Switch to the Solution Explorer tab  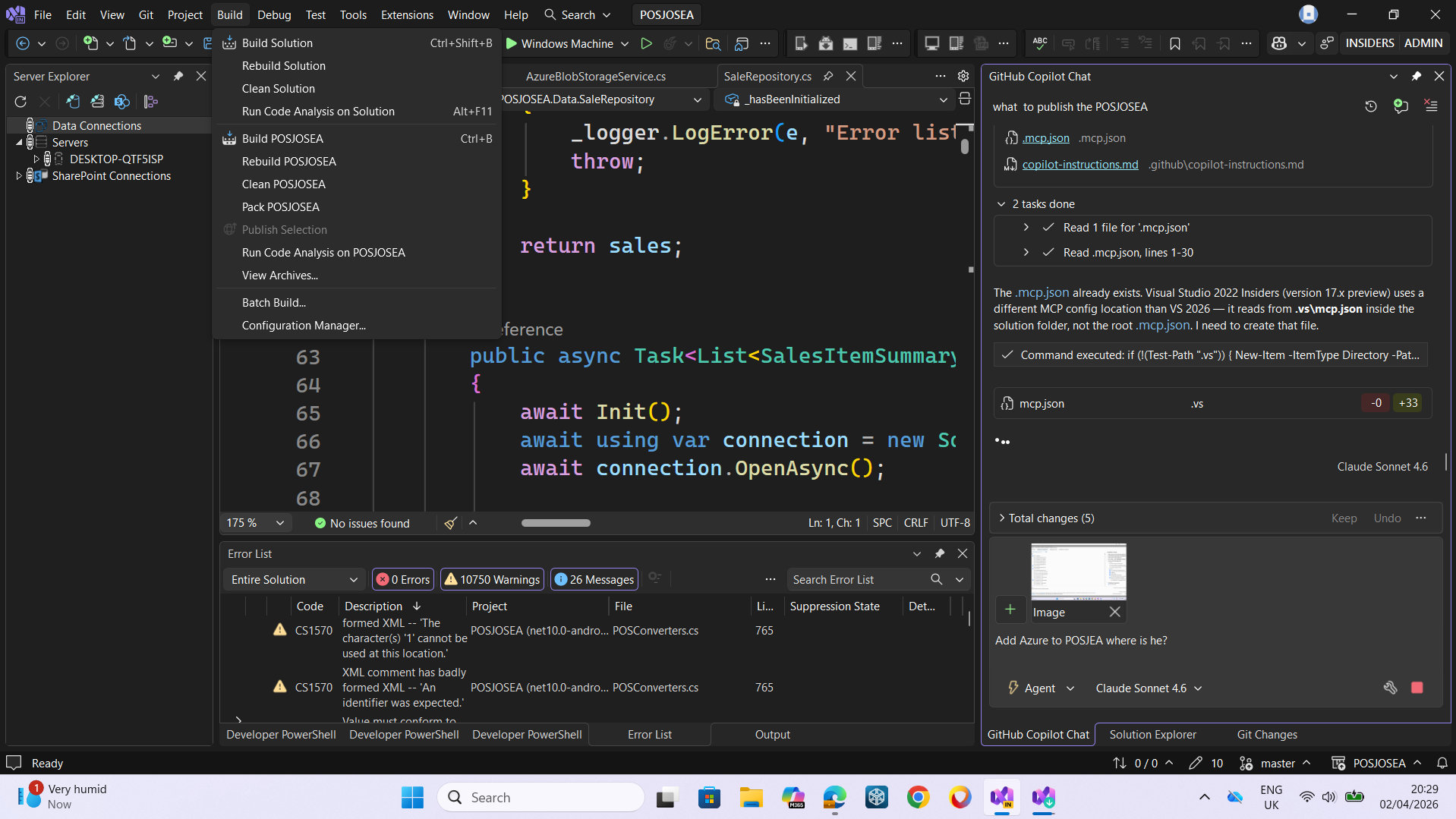[1152, 734]
